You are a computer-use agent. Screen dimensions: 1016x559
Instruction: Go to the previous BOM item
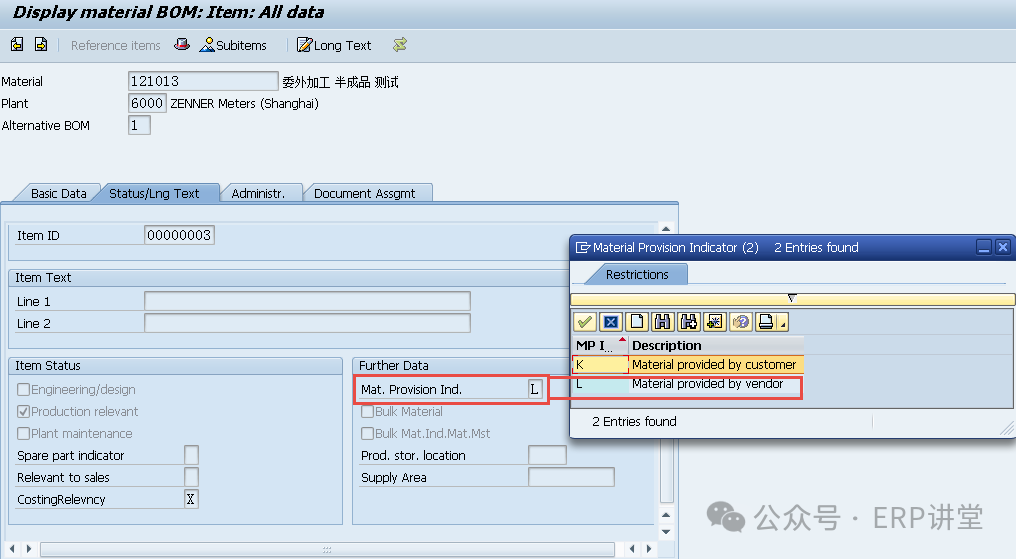tap(17, 45)
